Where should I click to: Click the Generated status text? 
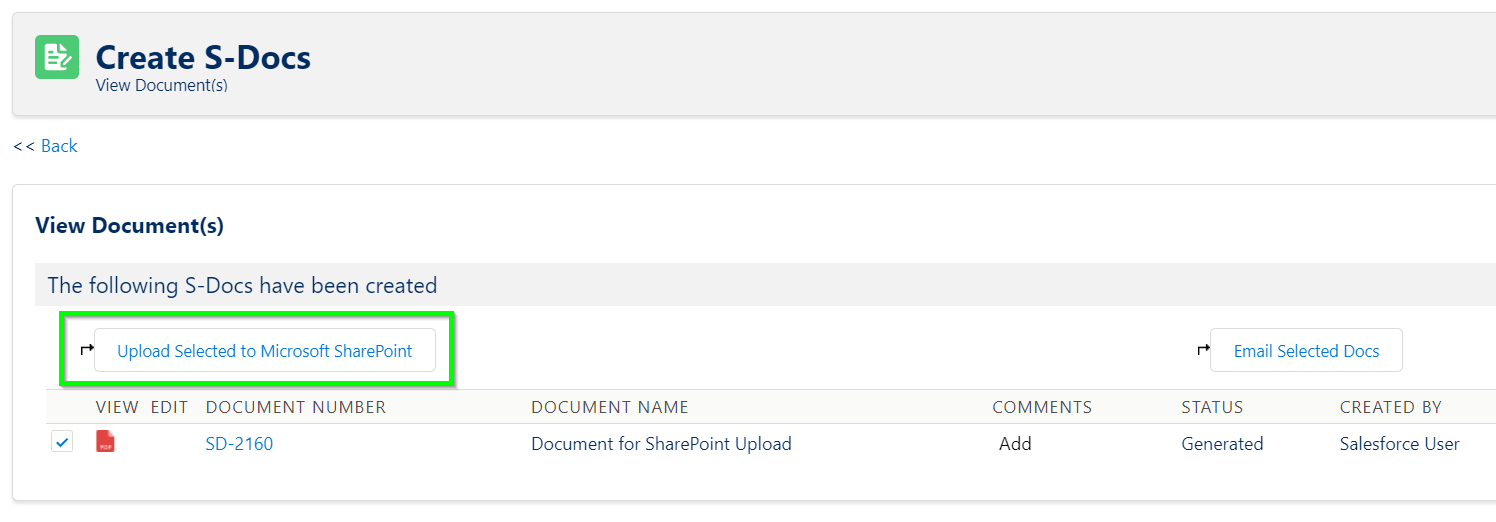tap(1222, 443)
